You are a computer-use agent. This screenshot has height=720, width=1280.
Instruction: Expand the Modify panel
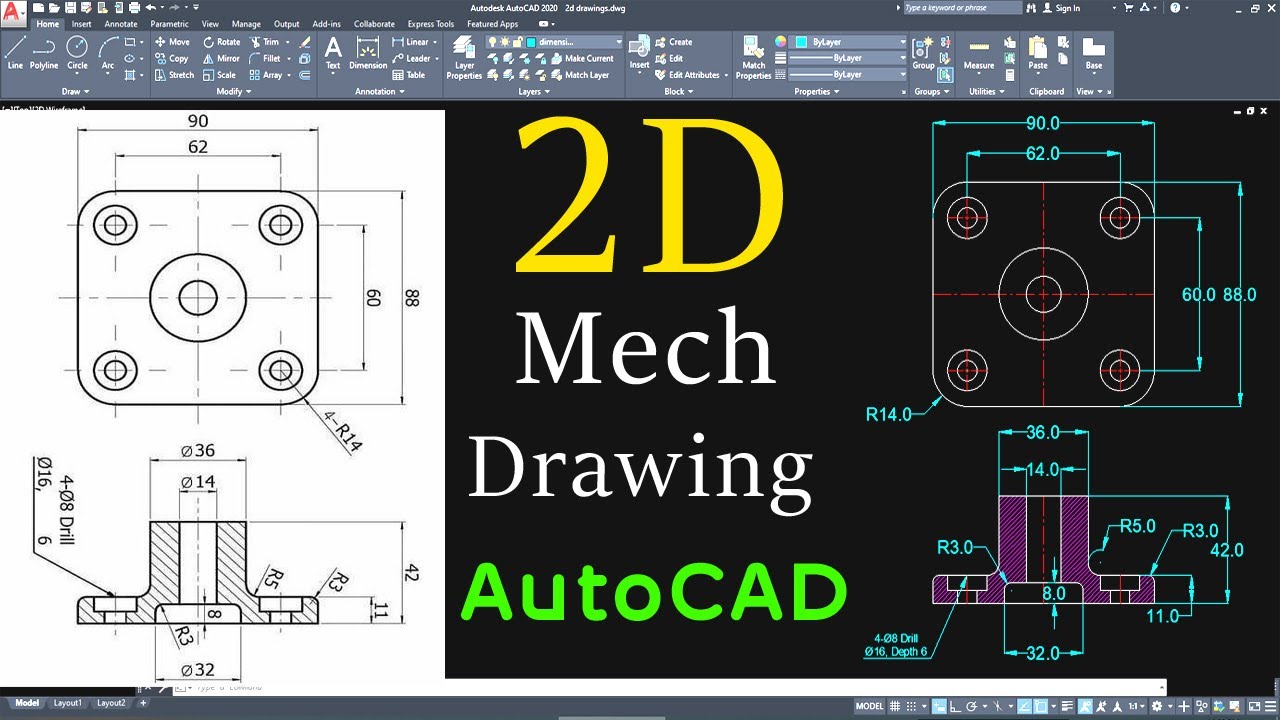(x=233, y=91)
